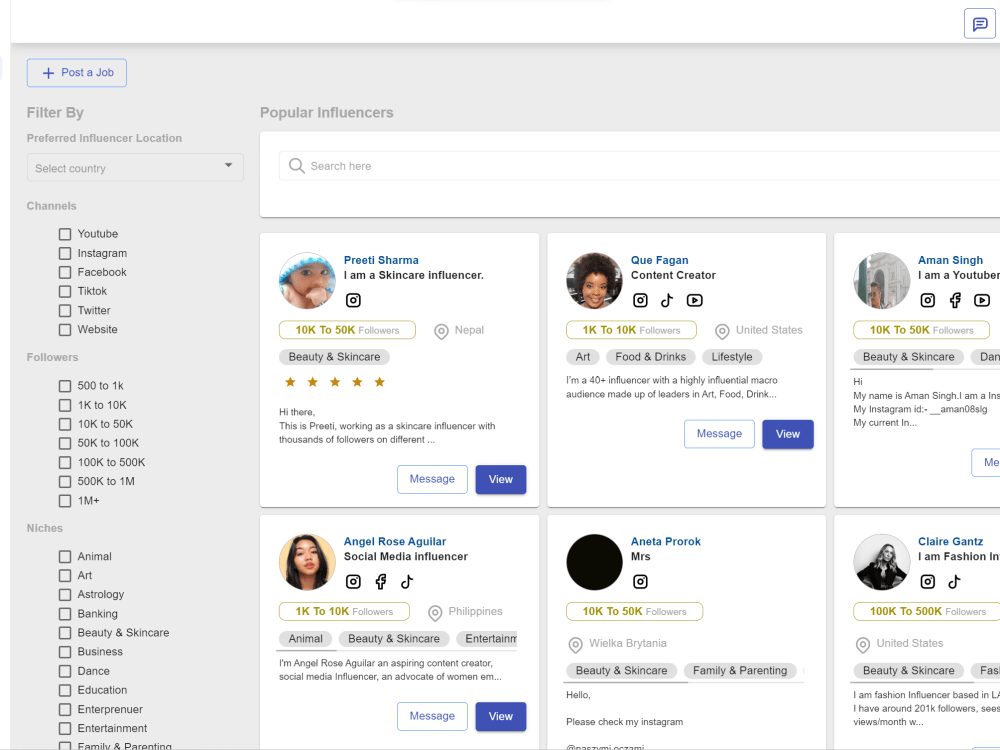View Que Fagan's profile
Screen dimensions: 1000x750
[x=788, y=434]
